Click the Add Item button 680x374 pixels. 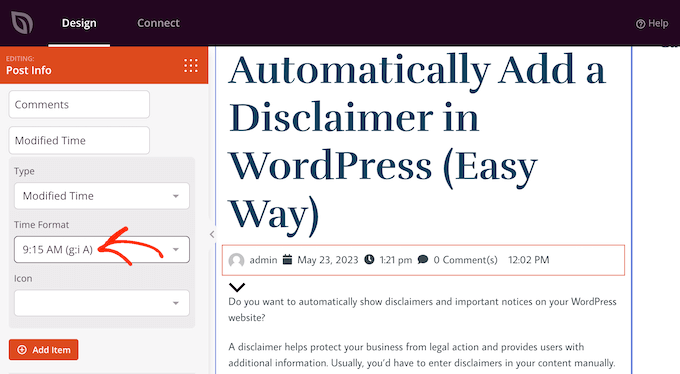43,350
